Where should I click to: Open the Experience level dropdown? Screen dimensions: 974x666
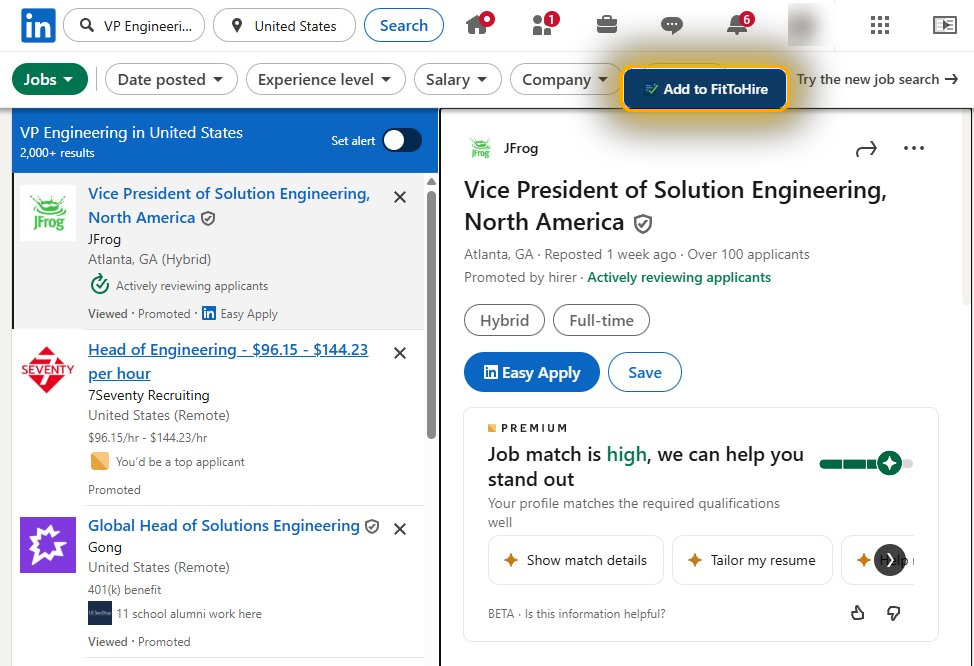tap(325, 80)
